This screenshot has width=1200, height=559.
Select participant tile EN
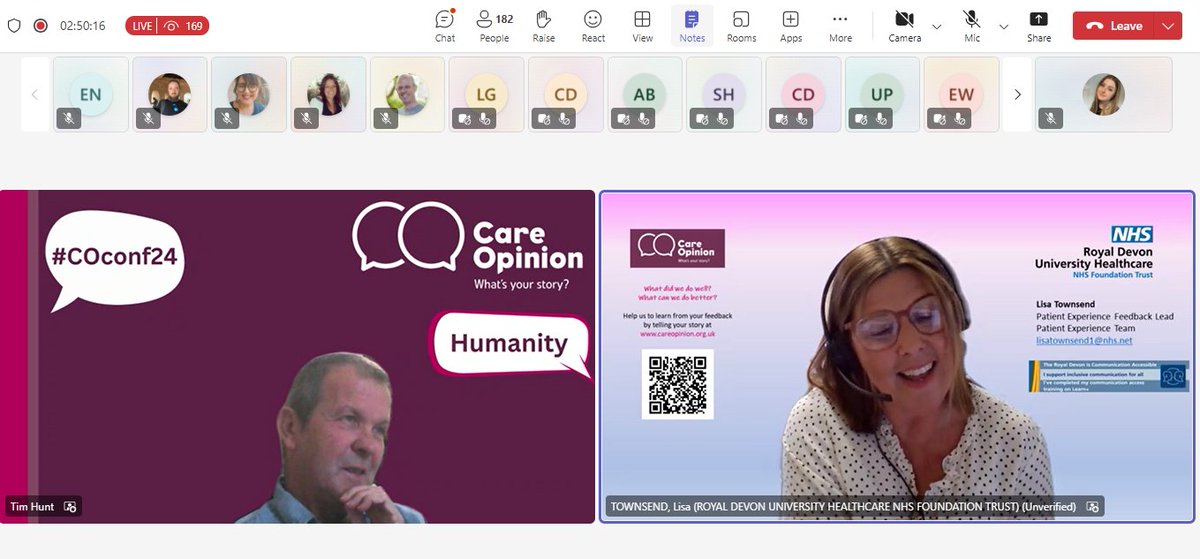91,95
